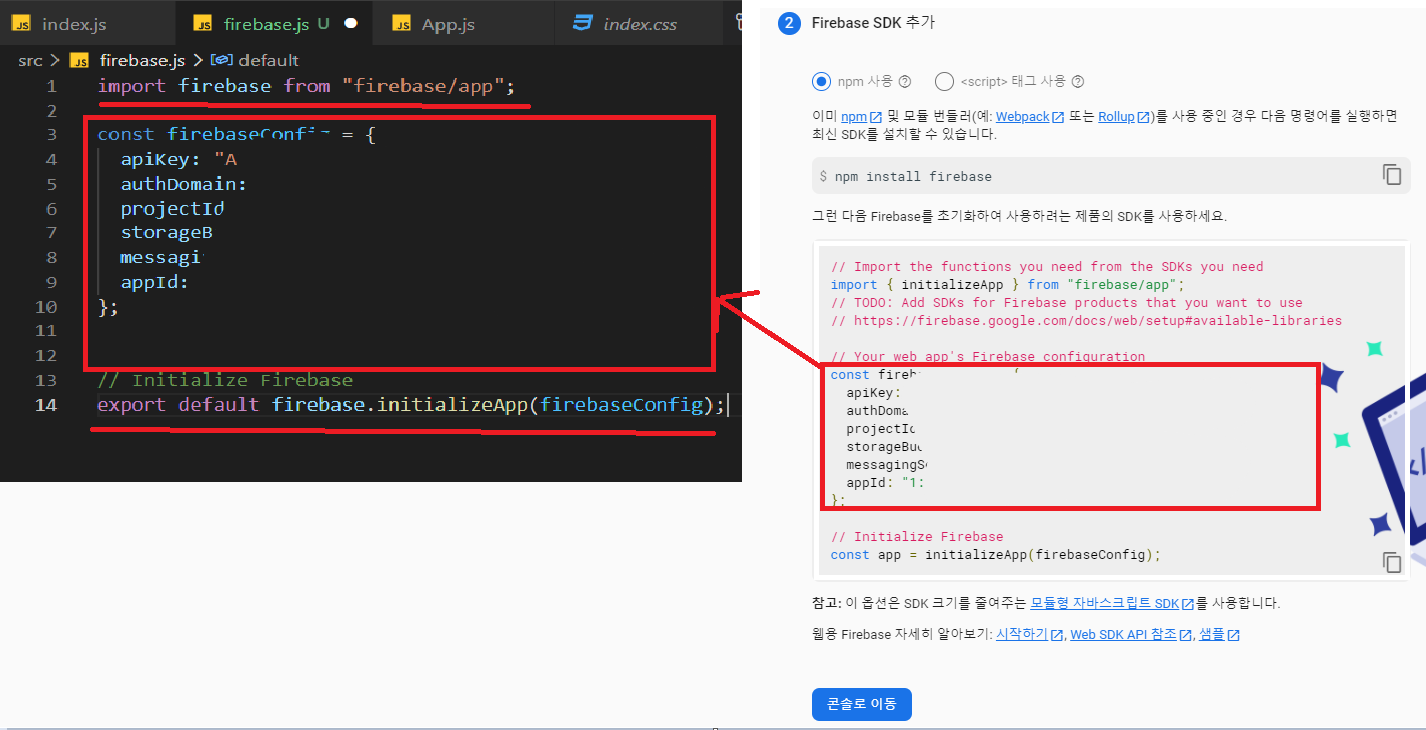Click firebase.js text in the breadcrumb path

point(143,60)
